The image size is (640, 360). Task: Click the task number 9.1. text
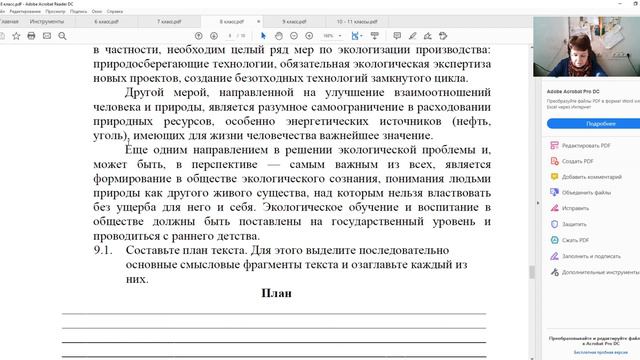[103, 250]
